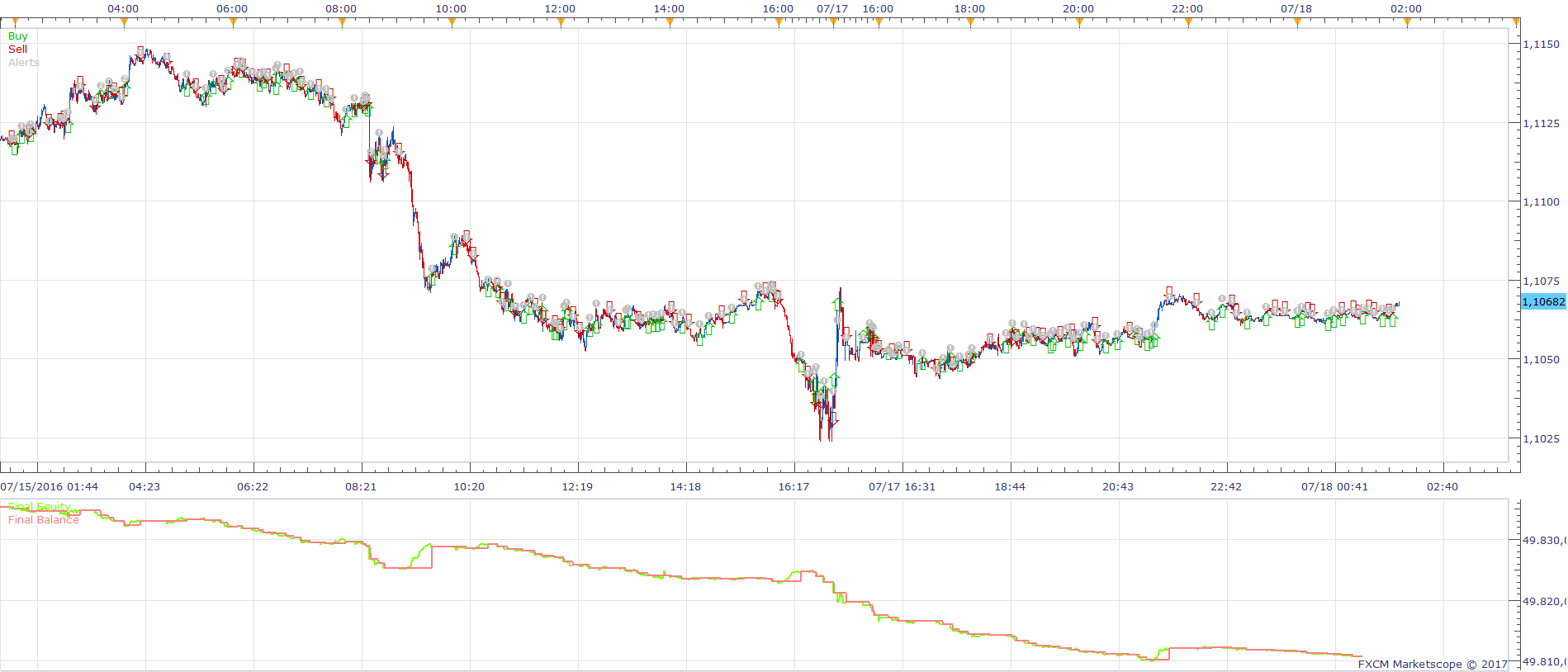
Task: Click the orange marker under 14:00
Action: [x=670, y=23]
